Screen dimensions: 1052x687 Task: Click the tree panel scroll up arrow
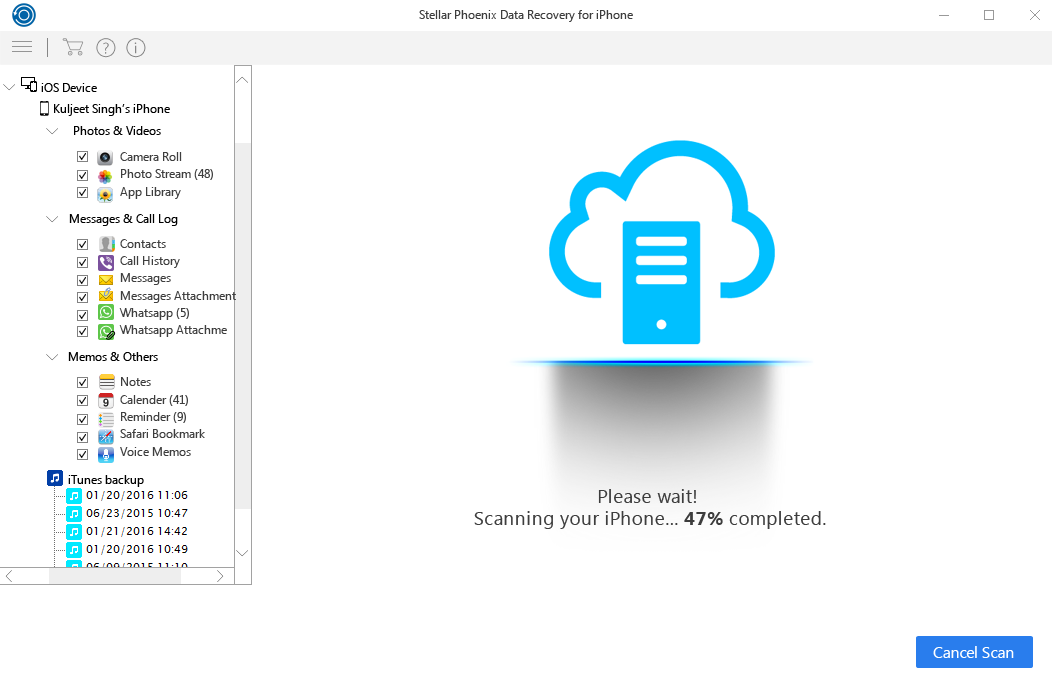(x=243, y=80)
